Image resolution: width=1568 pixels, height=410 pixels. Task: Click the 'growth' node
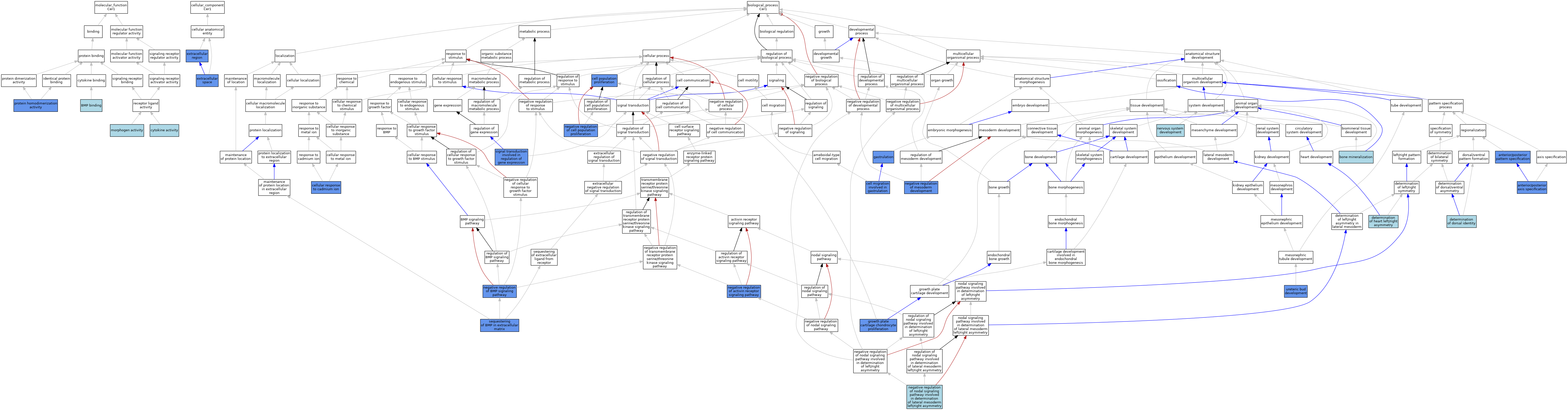click(824, 32)
